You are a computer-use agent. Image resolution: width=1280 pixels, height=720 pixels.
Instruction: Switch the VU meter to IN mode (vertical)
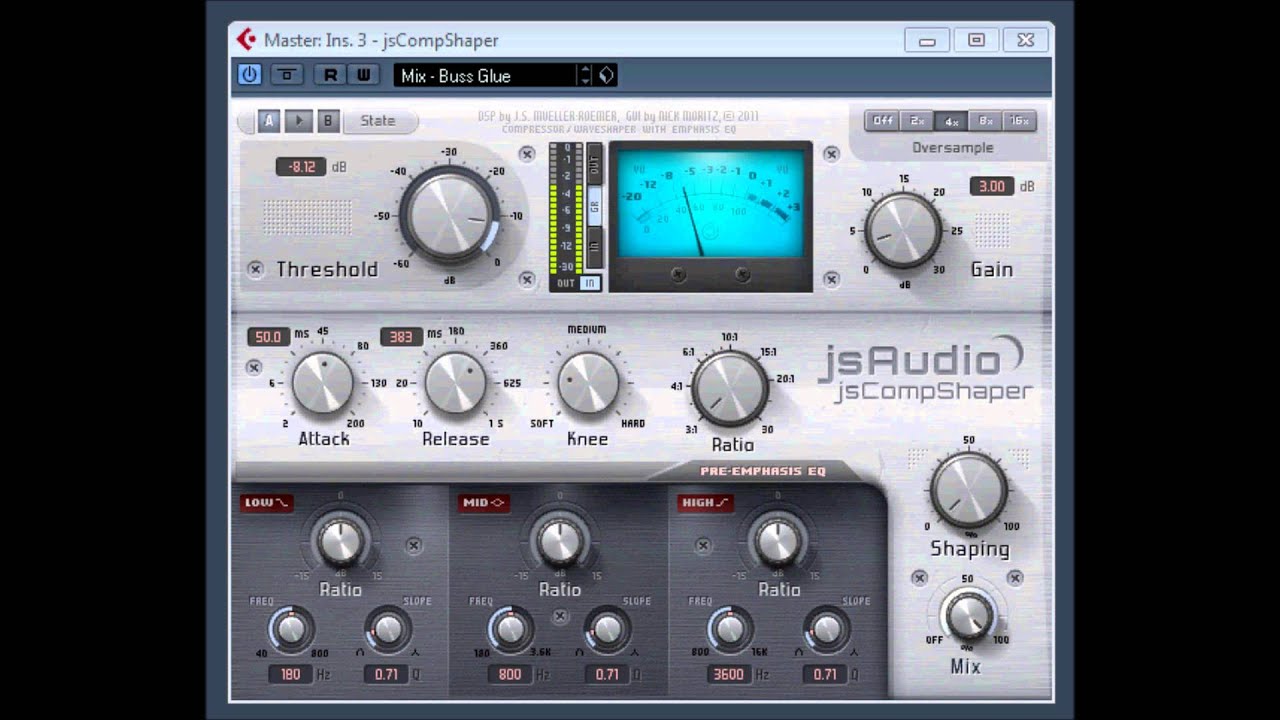594,248
